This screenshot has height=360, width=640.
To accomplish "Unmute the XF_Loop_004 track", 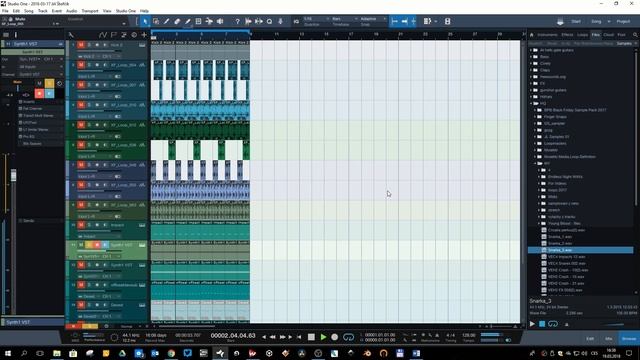I will click(x=81, y=65).
